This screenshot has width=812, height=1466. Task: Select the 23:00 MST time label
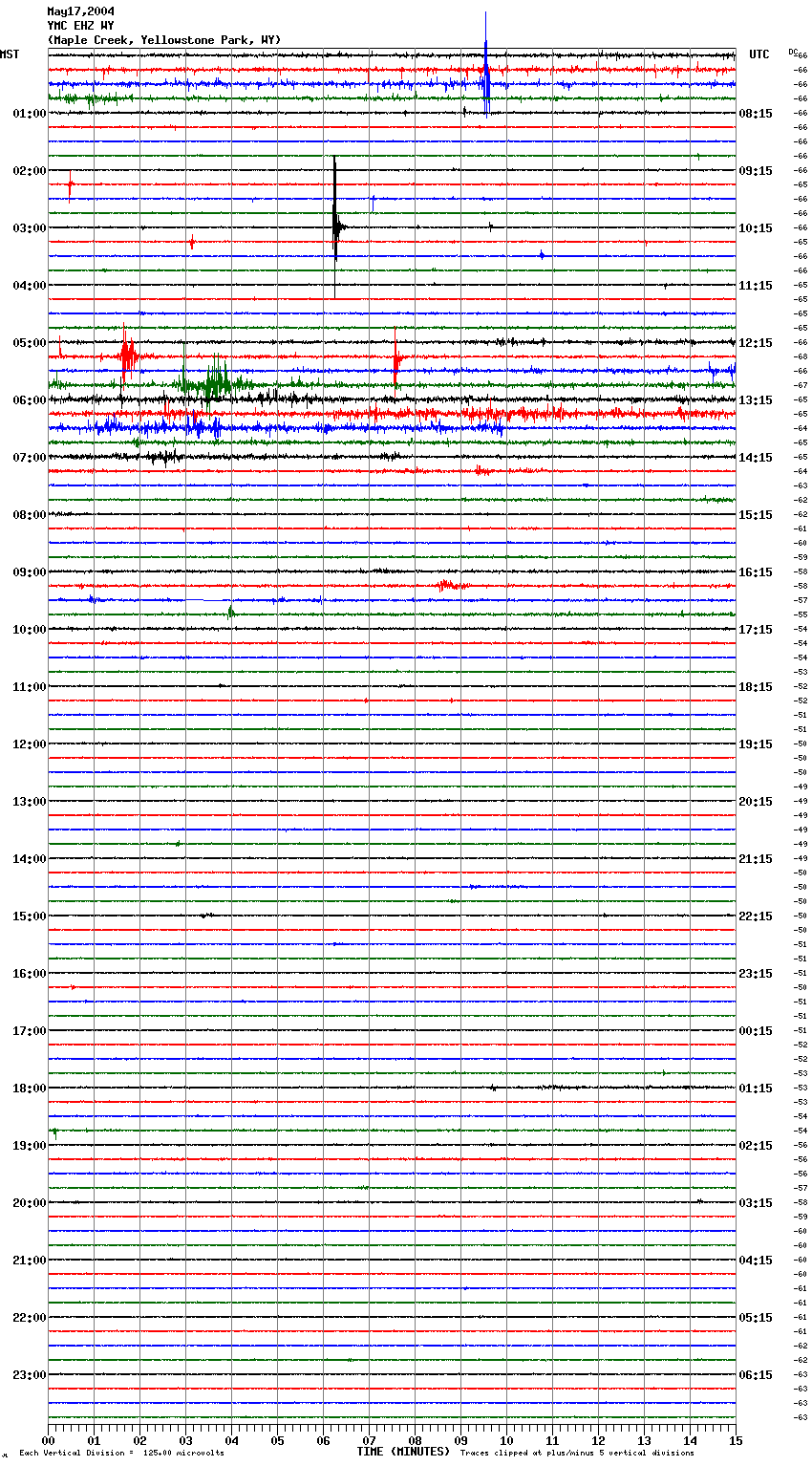30,1375
